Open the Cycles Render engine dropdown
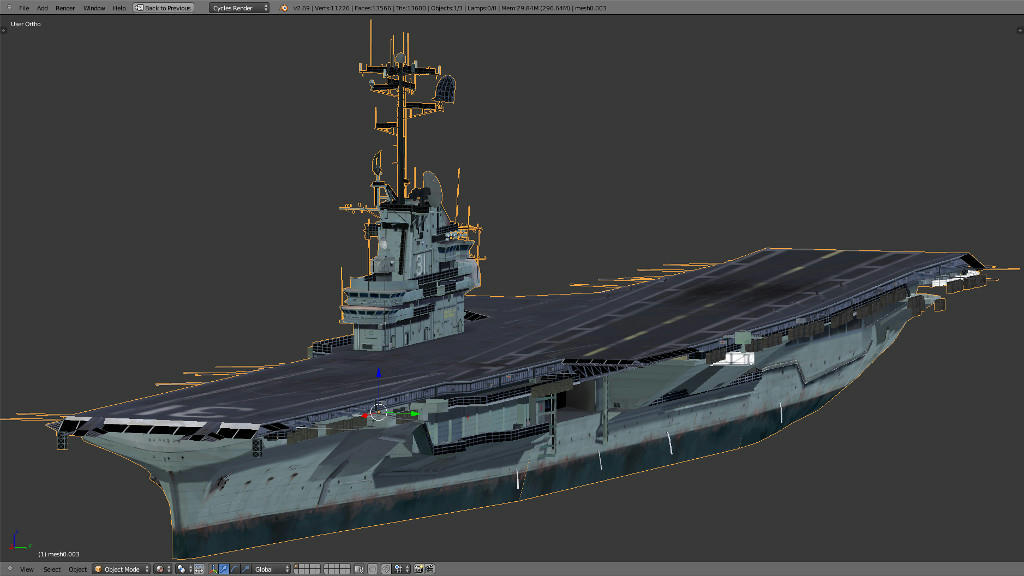1024x576 pixels. coord(239,8)
